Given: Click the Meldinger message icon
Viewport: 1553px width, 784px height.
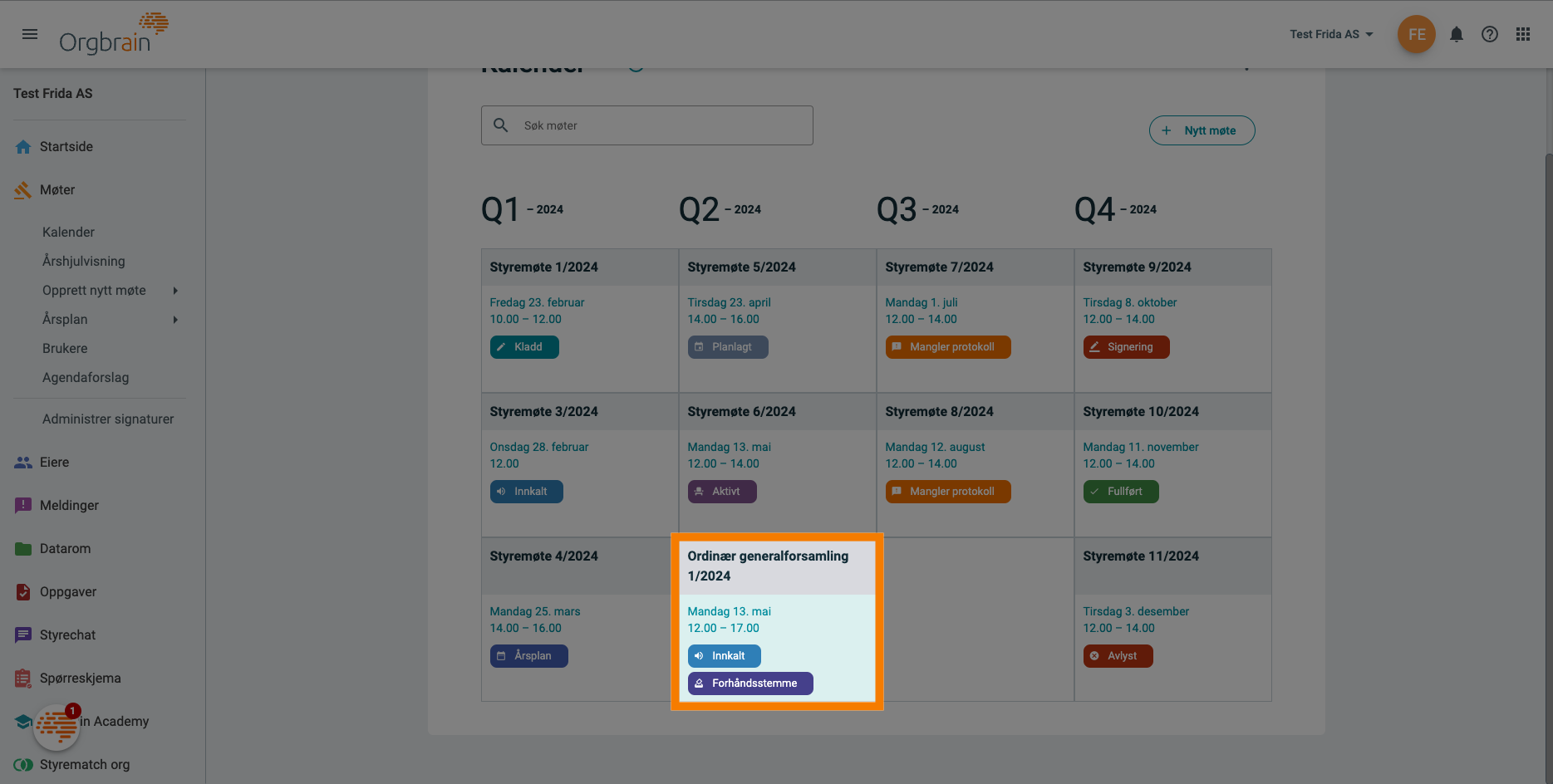Looking at the screenshot, I should pos(23,506).
